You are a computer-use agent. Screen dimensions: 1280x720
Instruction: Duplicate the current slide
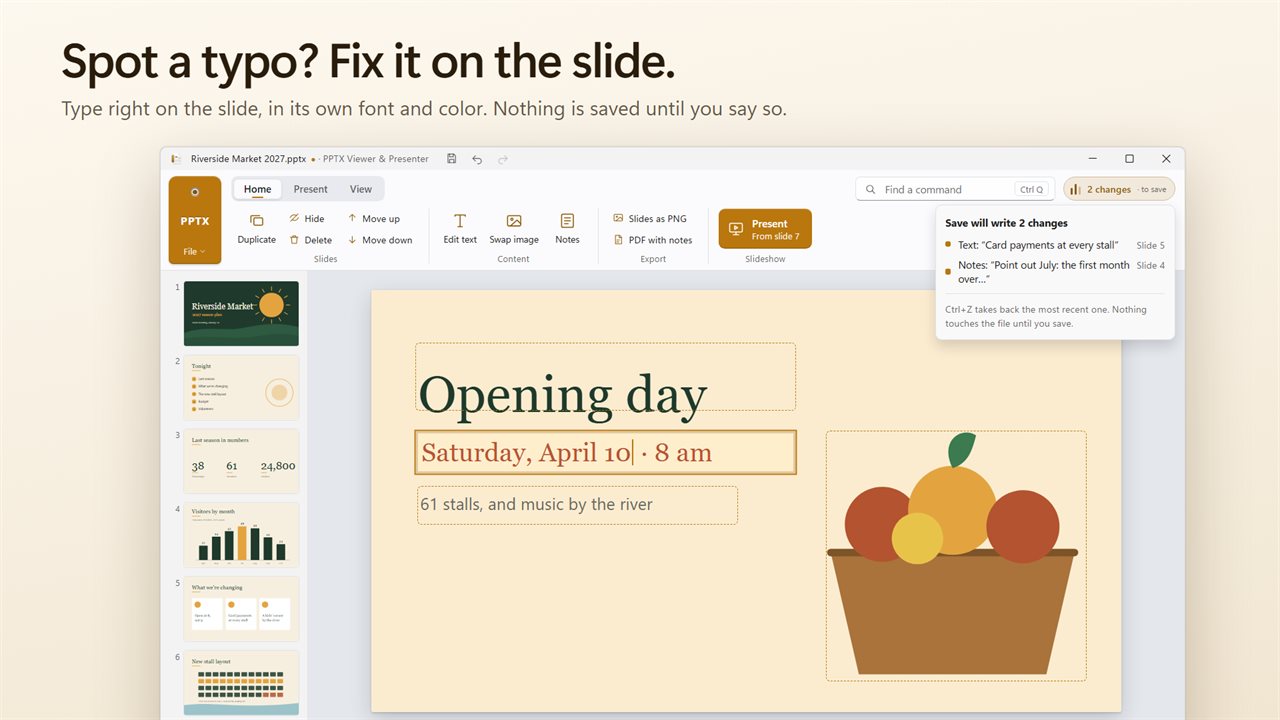pos(257,229)
